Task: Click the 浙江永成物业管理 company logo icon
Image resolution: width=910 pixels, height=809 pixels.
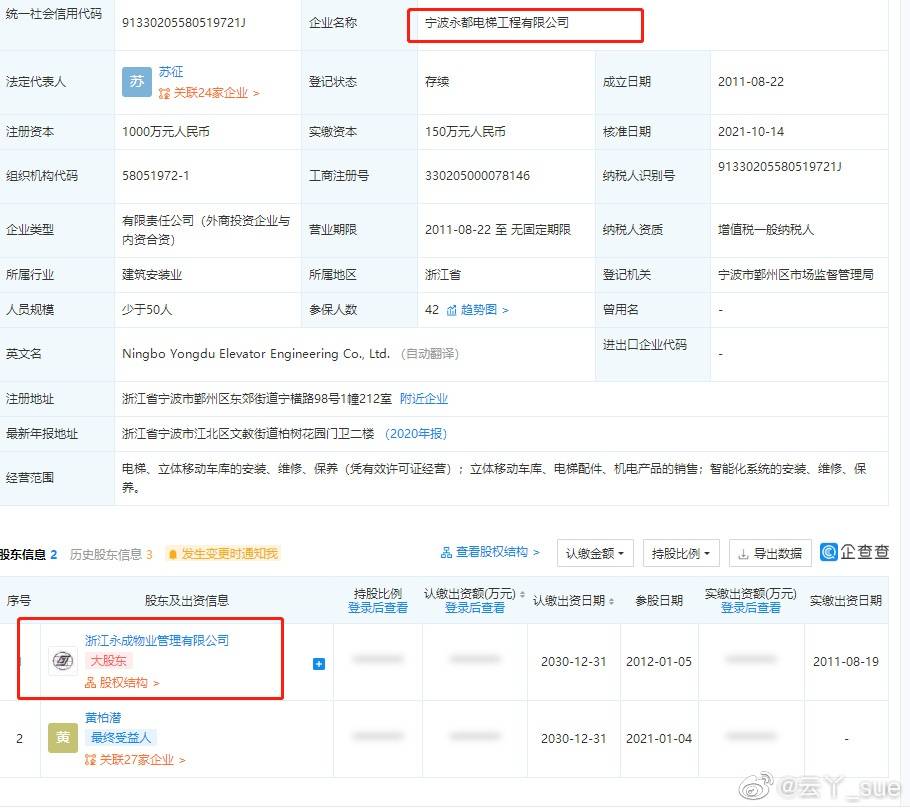Action: point(62,661)
